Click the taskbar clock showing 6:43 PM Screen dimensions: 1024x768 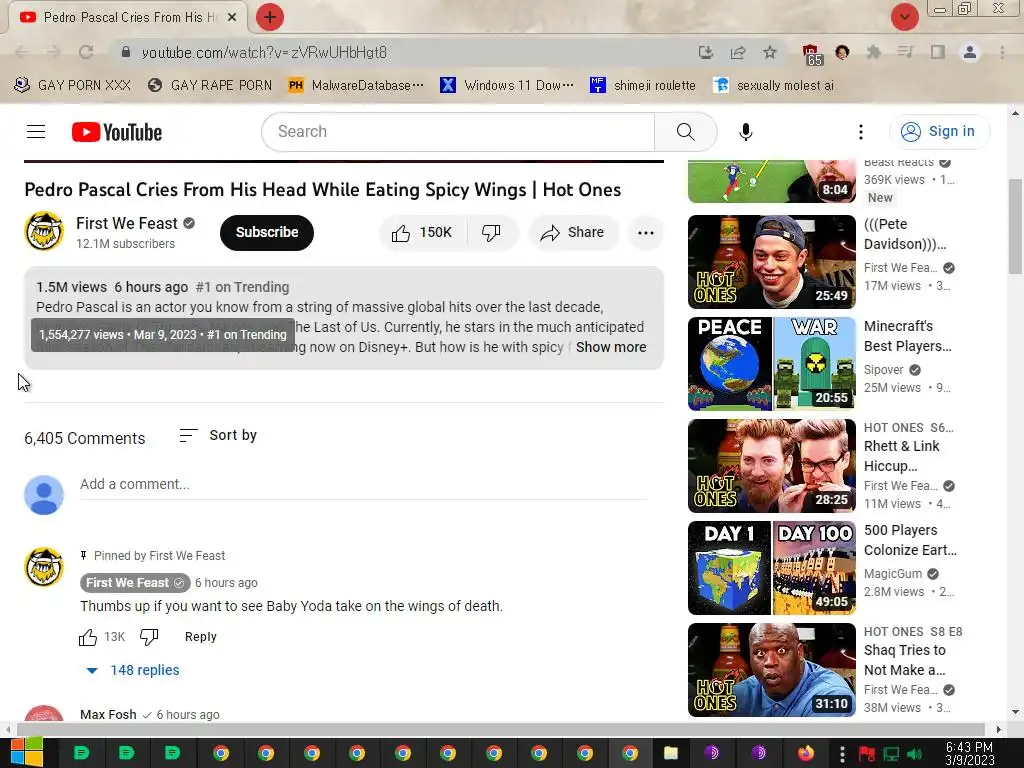970,754
